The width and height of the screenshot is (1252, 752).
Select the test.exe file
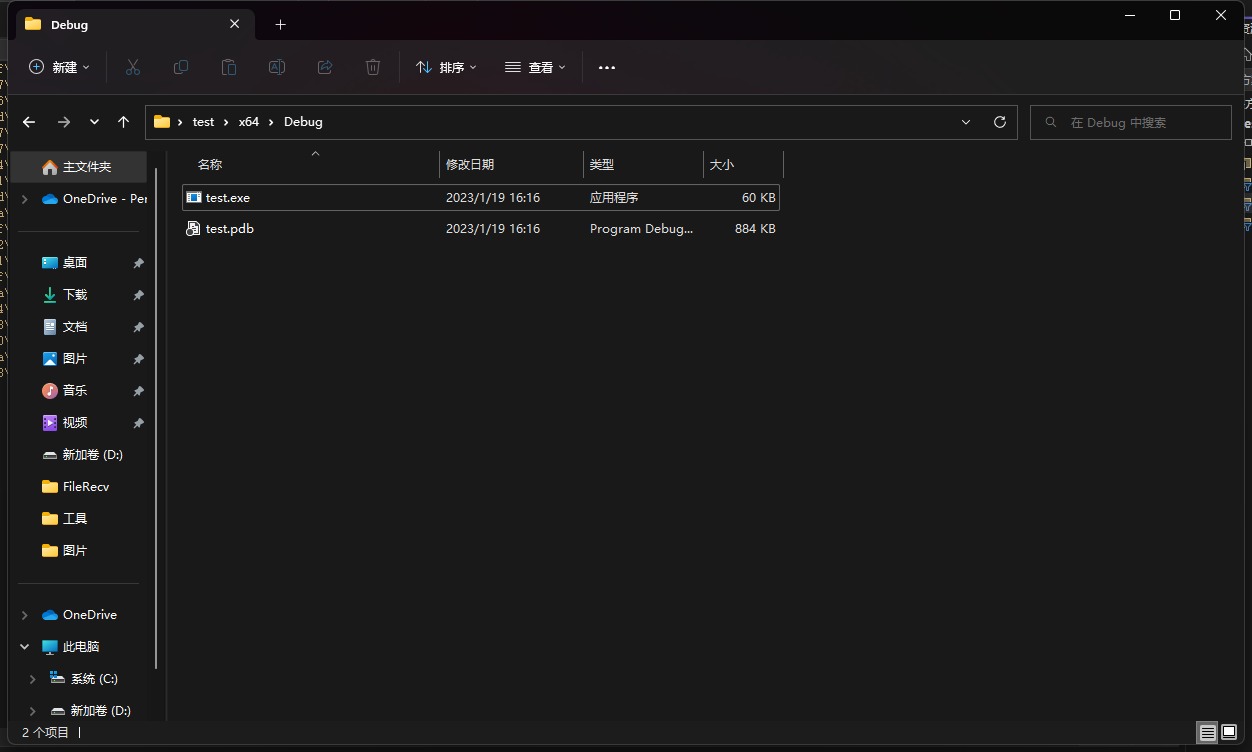(x=481, y=198)
